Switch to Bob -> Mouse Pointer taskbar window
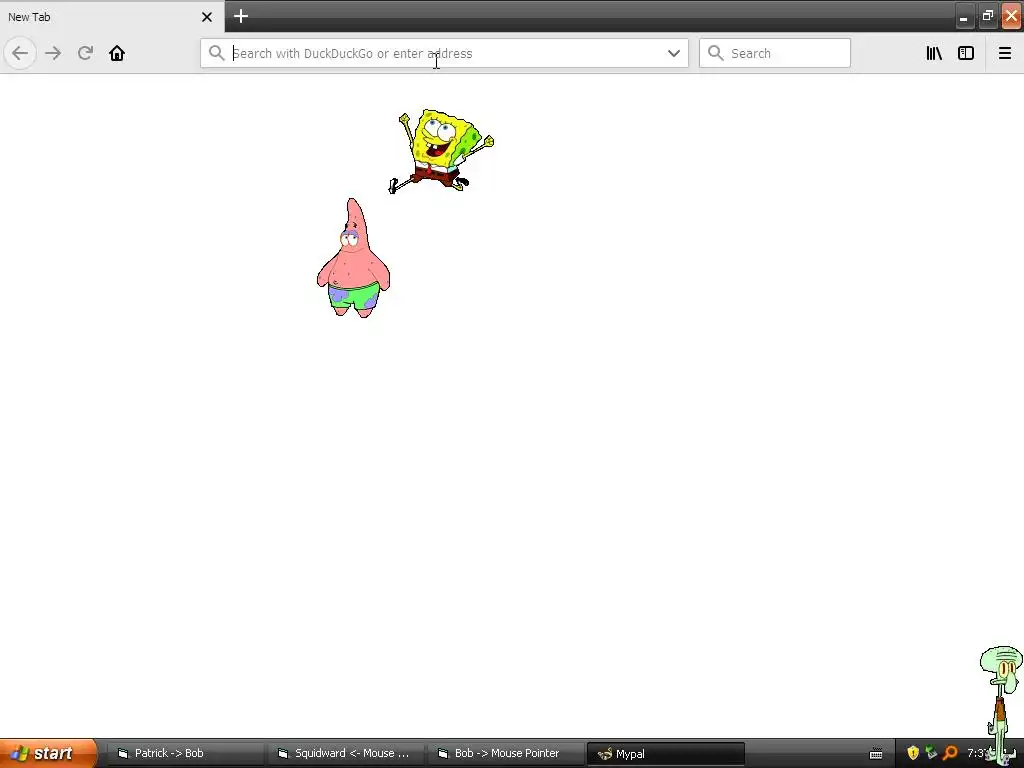Image resolution: width=1024 pixels, height=768 pixels. pyautogui.click(x=505, y=754)
